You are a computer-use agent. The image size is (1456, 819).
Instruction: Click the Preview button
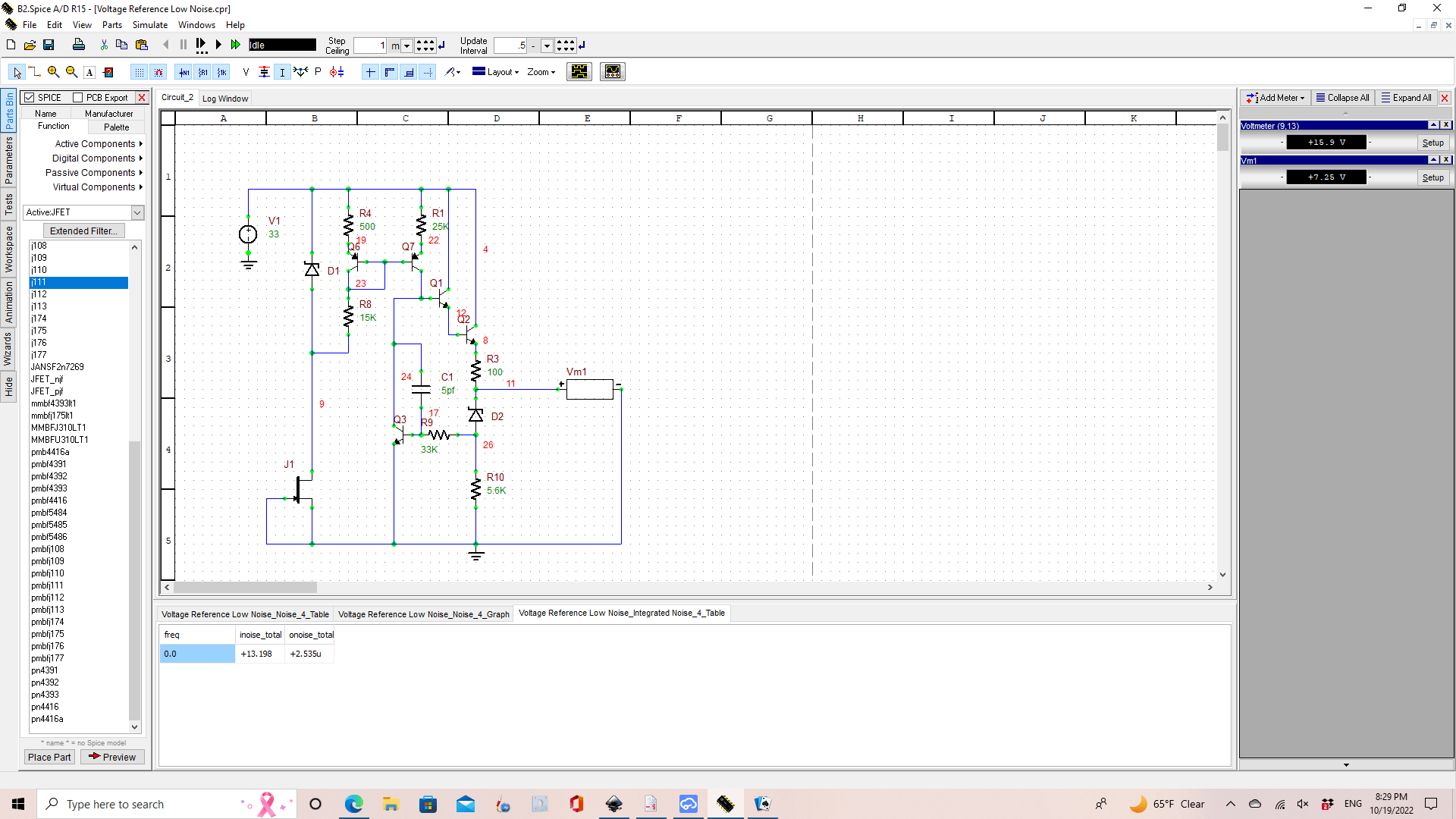click(112, 757)
